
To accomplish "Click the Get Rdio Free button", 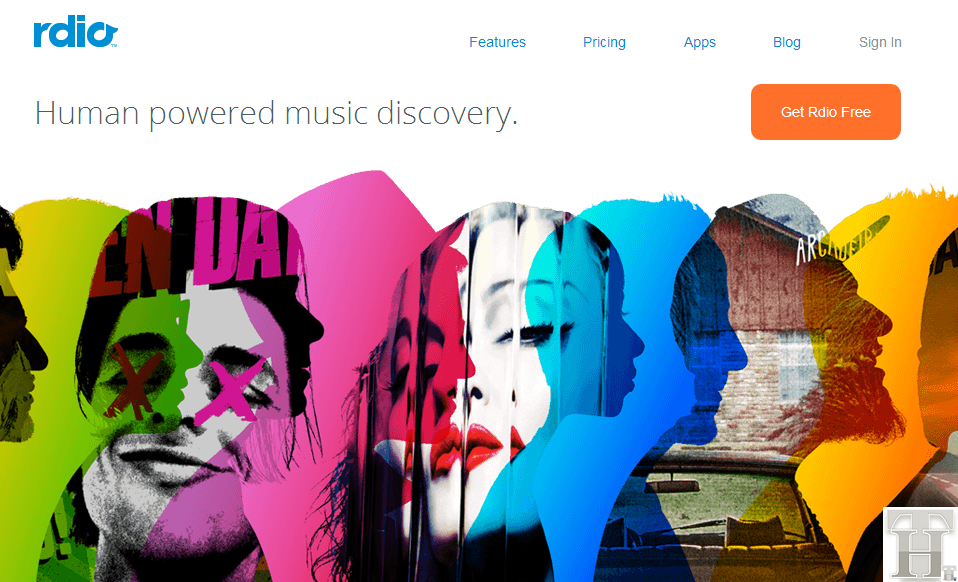I will [x=825, y=112].
